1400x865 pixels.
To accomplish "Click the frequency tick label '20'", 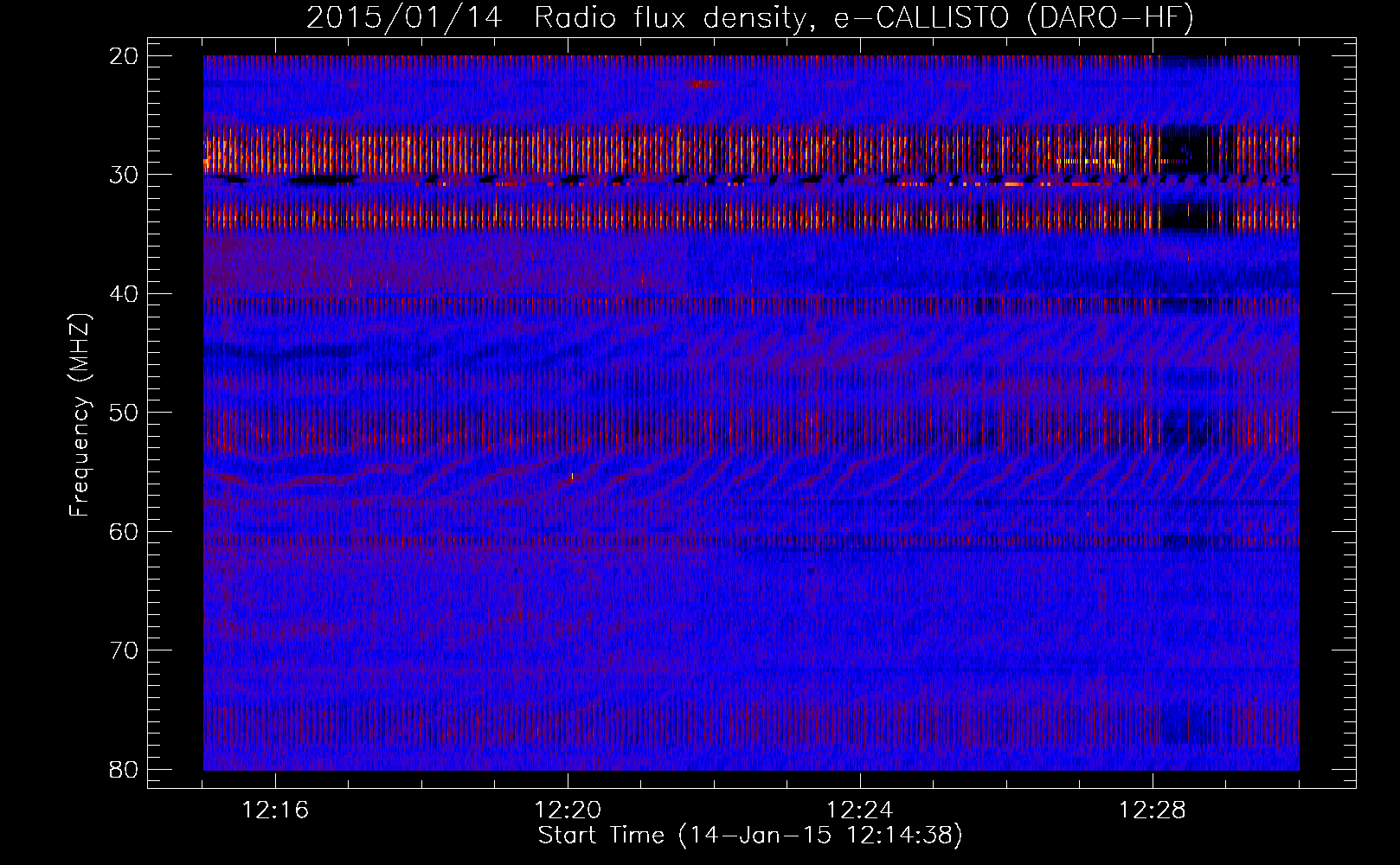I will [x=125, y=56].
